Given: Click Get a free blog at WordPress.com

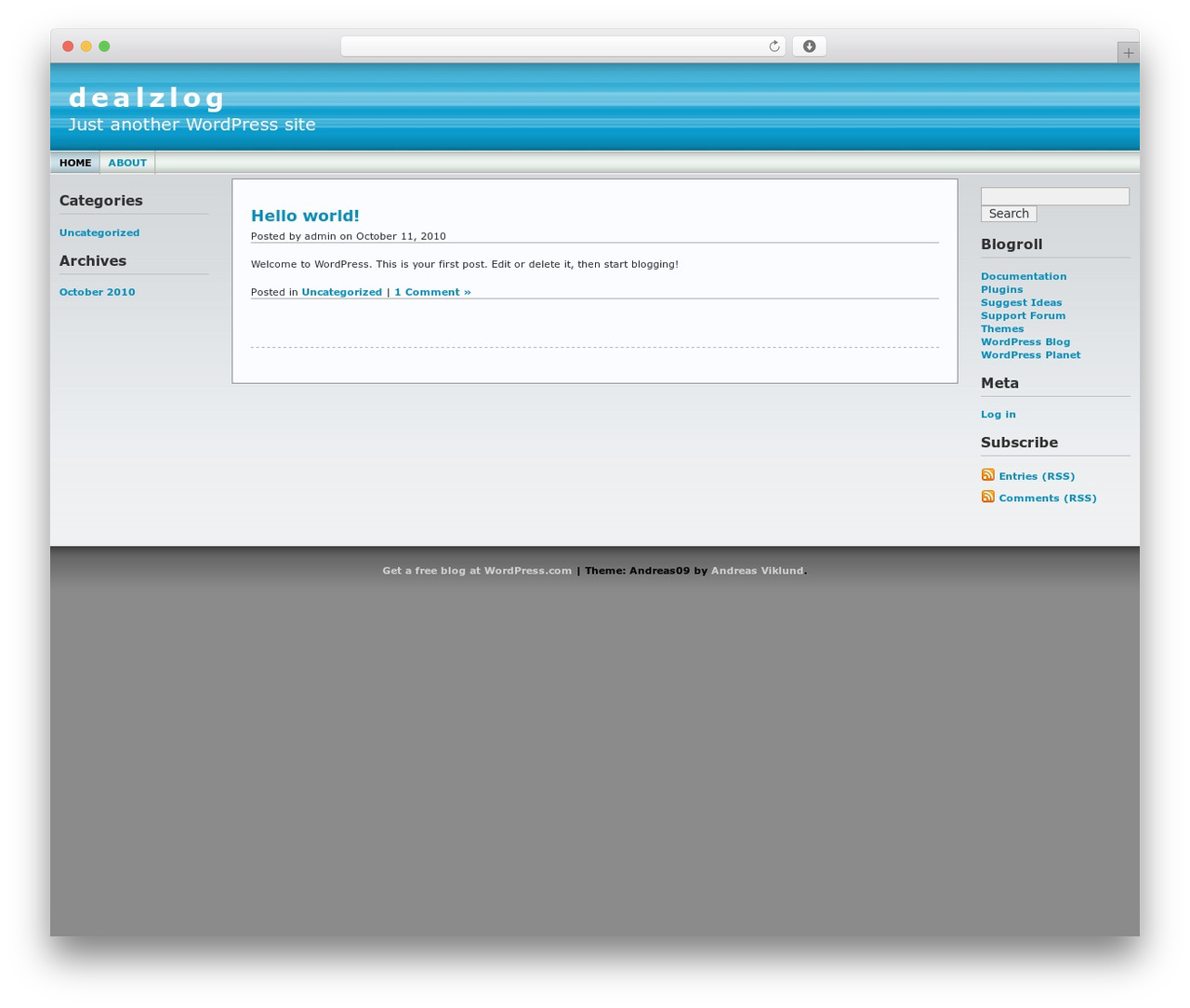Looking at the screenshot, I should [x=477, y=571].
